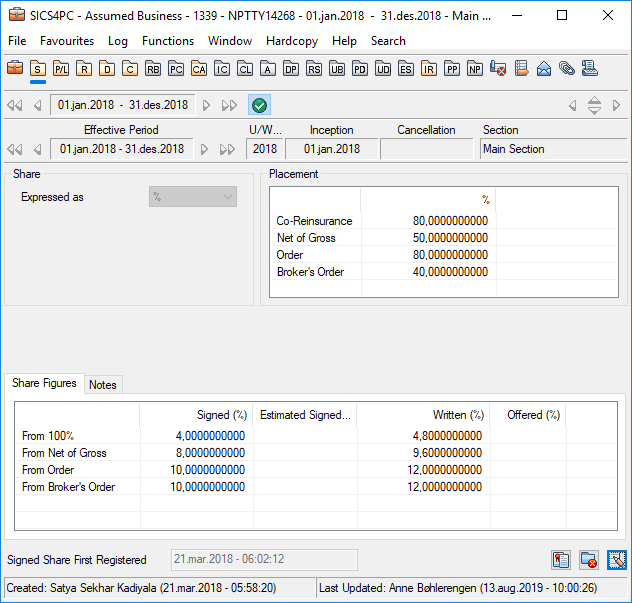Click the edit pencil icon at bottom right
632x603 pixels.
[x=616, y=560]
